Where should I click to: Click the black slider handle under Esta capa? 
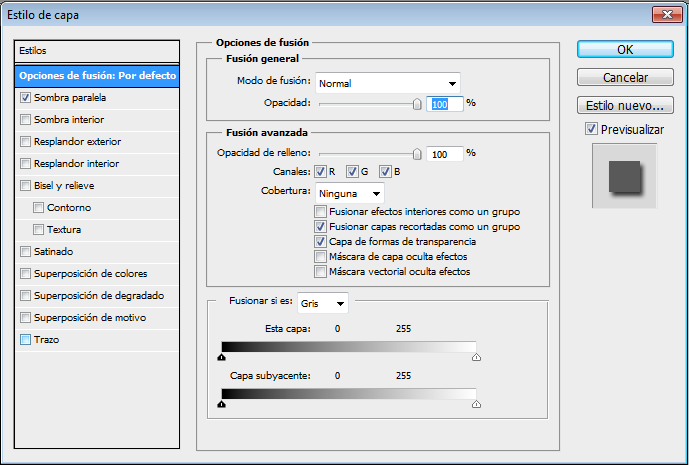221,355
